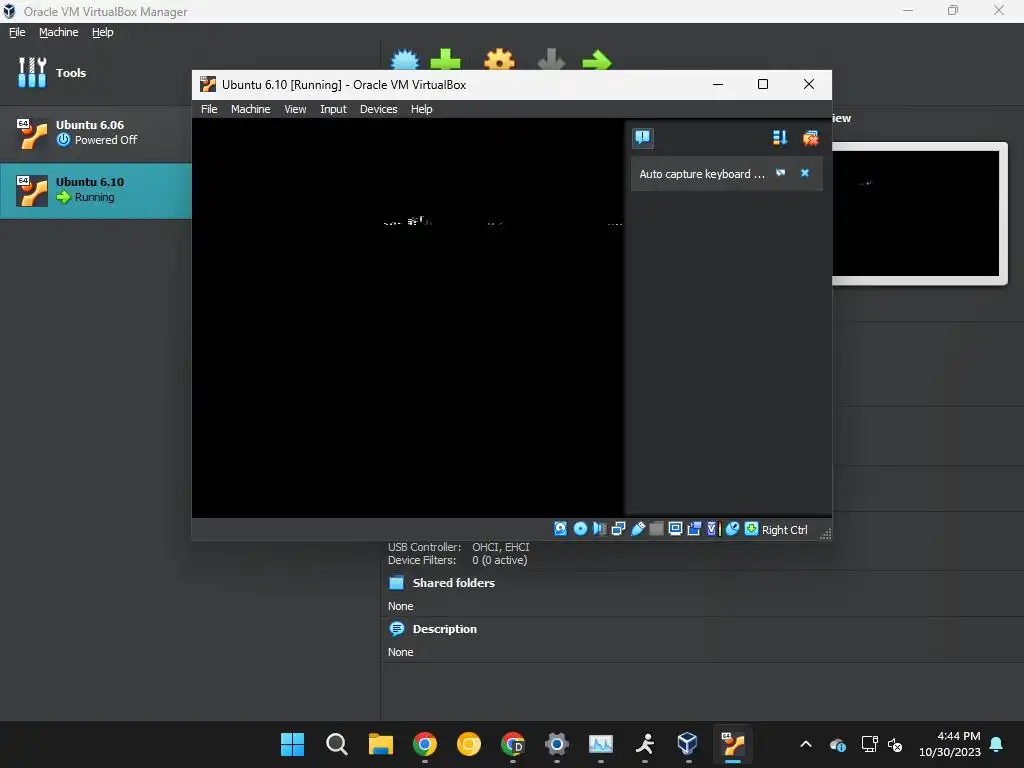The width and height of the screenshot is (1024, 768).
Task: Open machine Settings via orange gear toolbar icon
Action: [500, 59]
